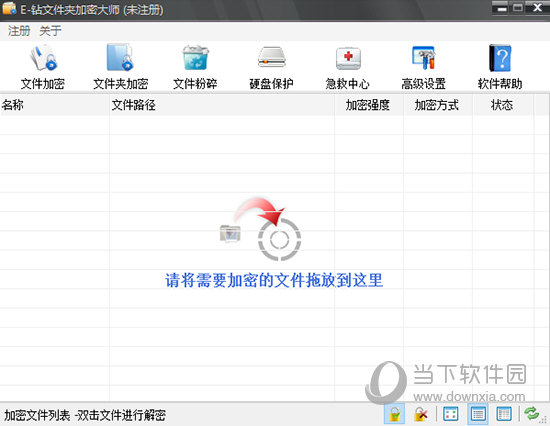Open 软件帮助 software help

[500, 67]
